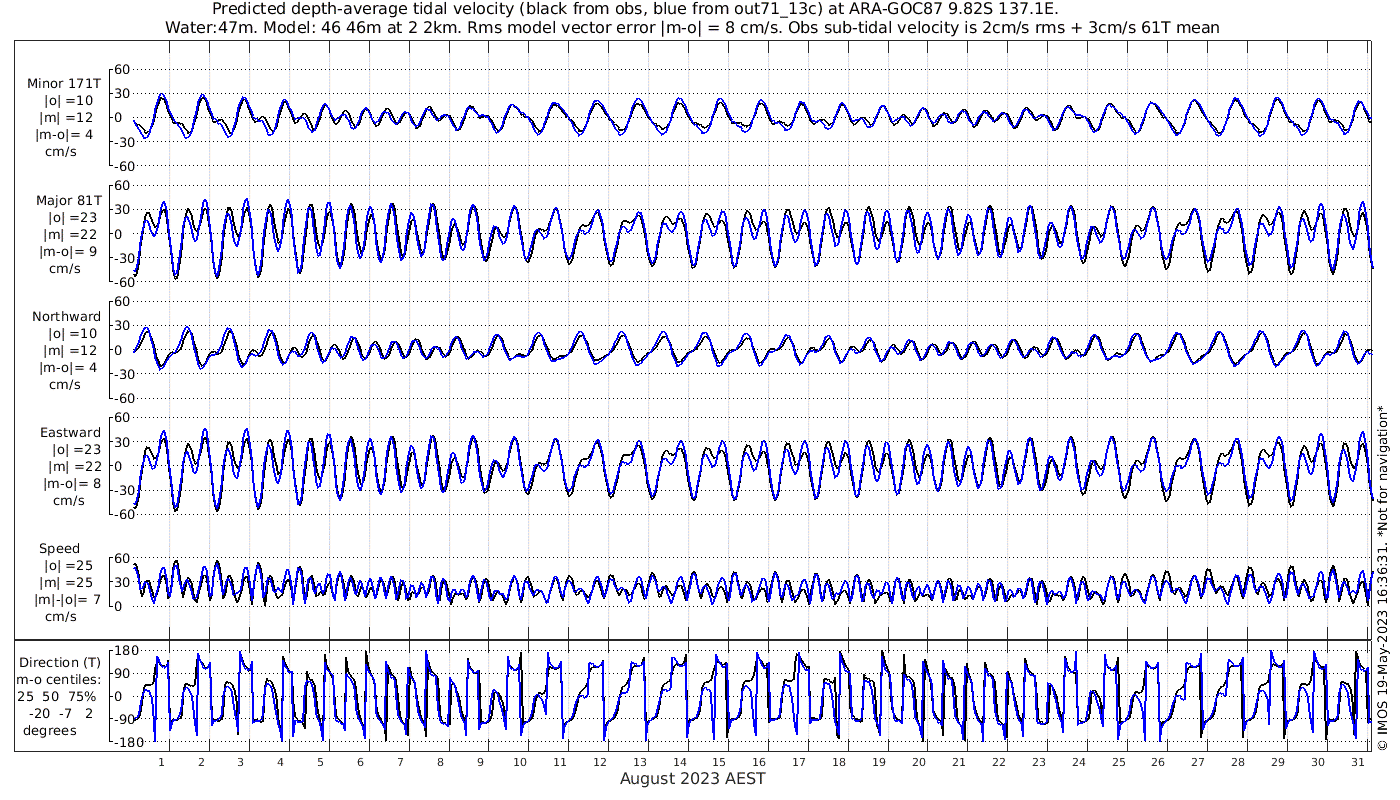Select the day "18" label on the date axis
The height and width of the screenshot is (800, 1400).
click(x=839, y=762)
